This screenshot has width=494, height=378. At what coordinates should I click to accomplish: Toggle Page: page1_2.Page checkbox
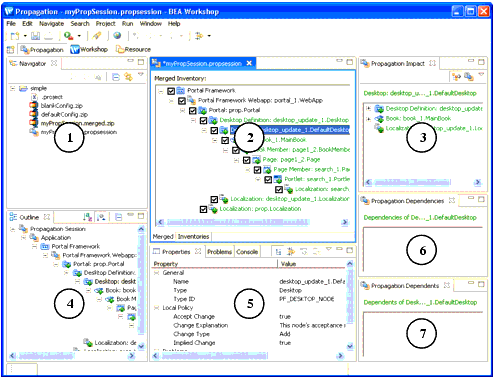(x=246, y=160)
